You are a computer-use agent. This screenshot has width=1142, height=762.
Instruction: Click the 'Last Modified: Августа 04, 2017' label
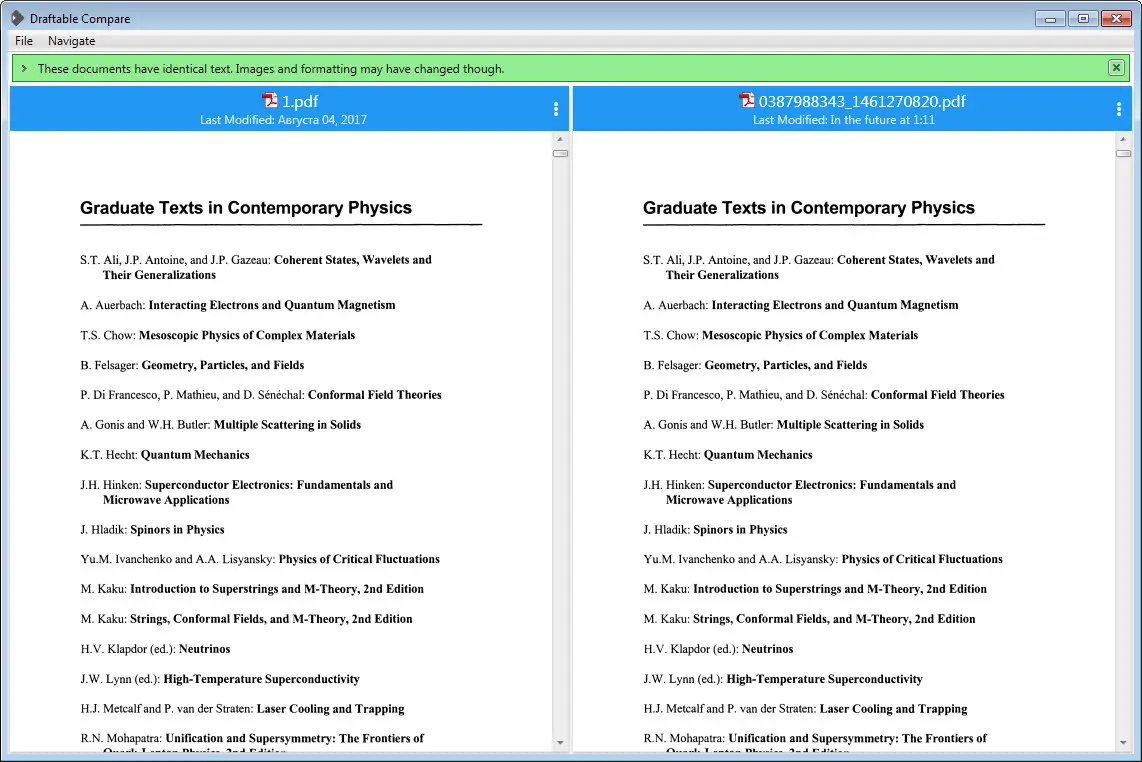point(283,119)
